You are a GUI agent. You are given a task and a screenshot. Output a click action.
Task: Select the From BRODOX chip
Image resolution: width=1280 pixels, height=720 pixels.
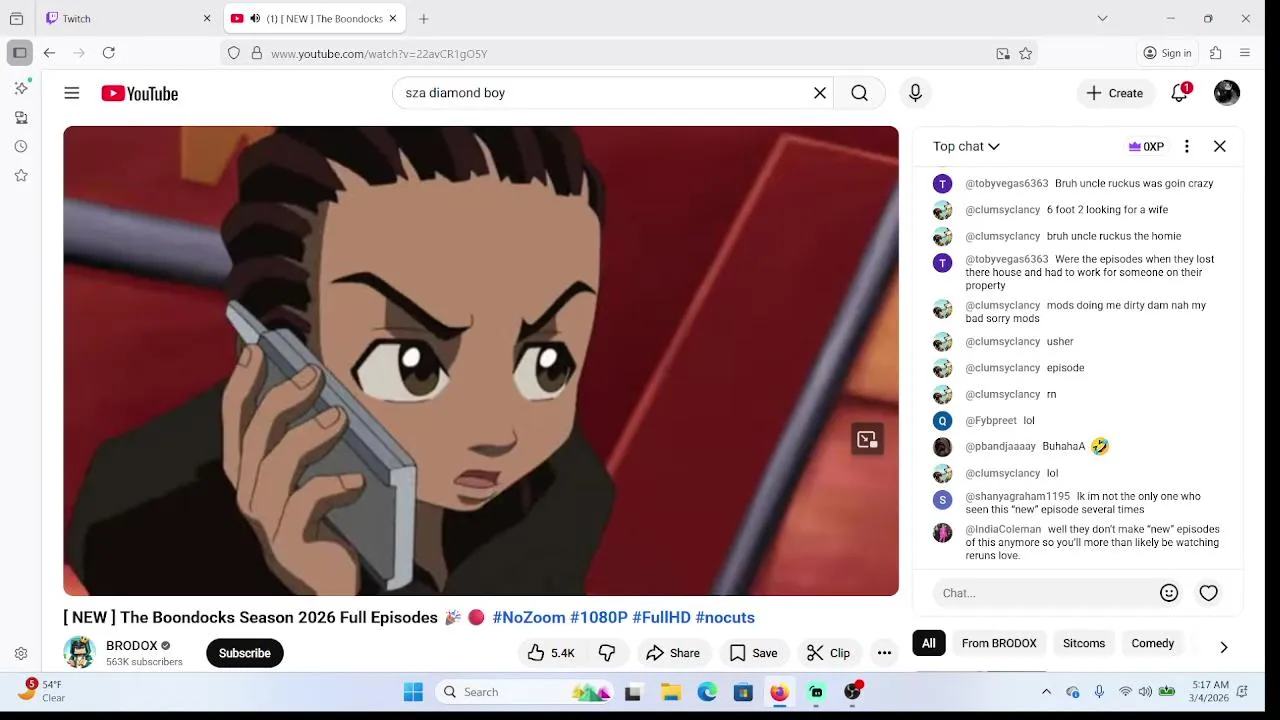[999, 643]
